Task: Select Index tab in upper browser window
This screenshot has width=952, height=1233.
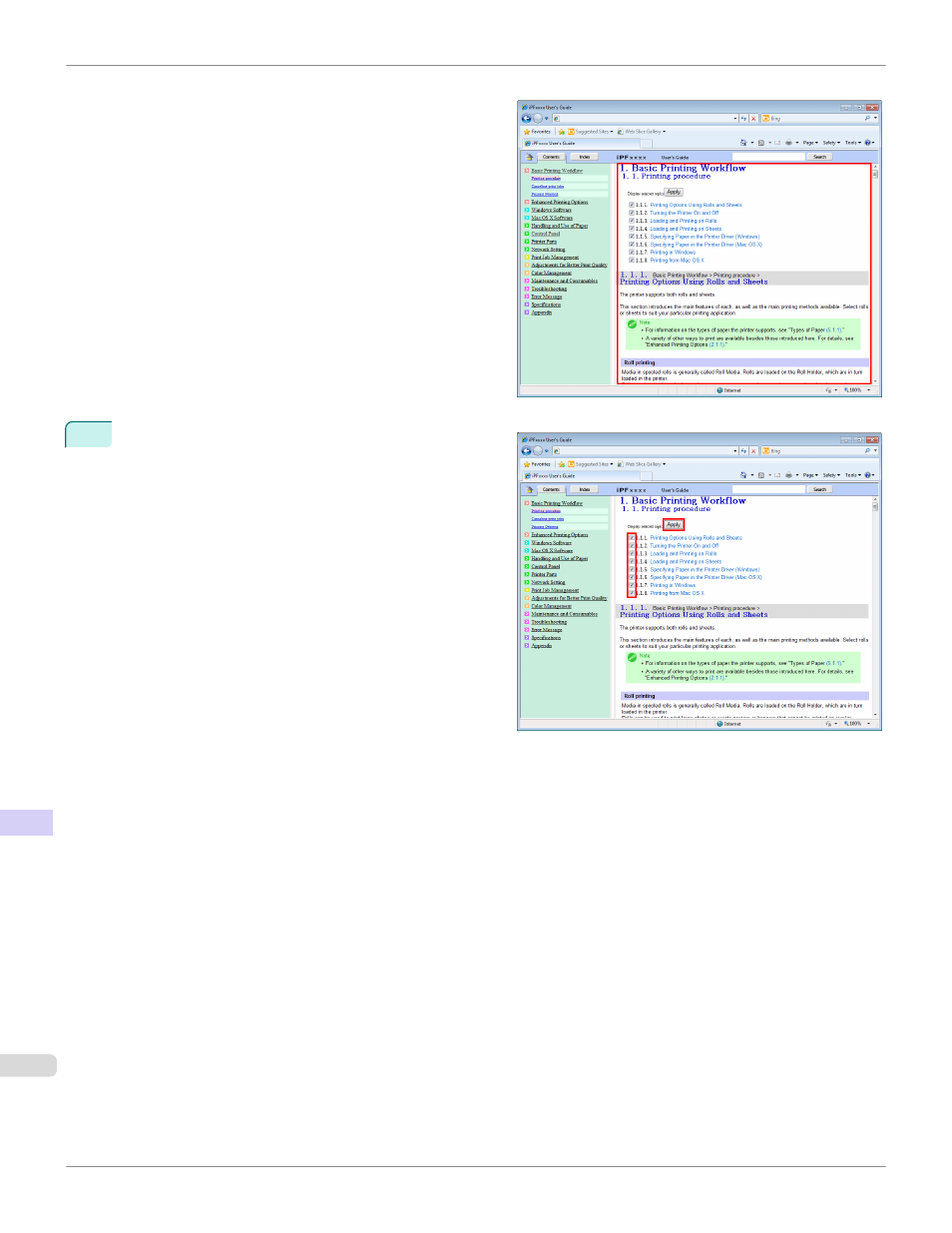Action: (585, 157)
